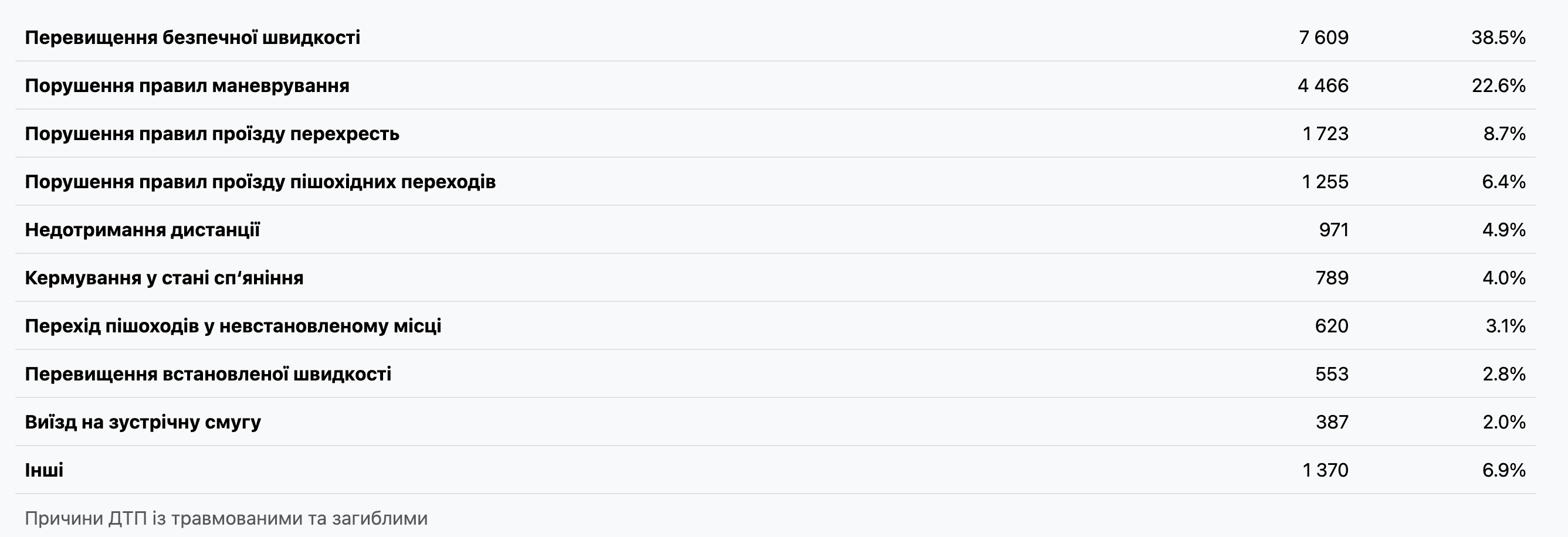Click the caption 'Причини ДТП із травмованими та загиблими'

pos(226,518)
